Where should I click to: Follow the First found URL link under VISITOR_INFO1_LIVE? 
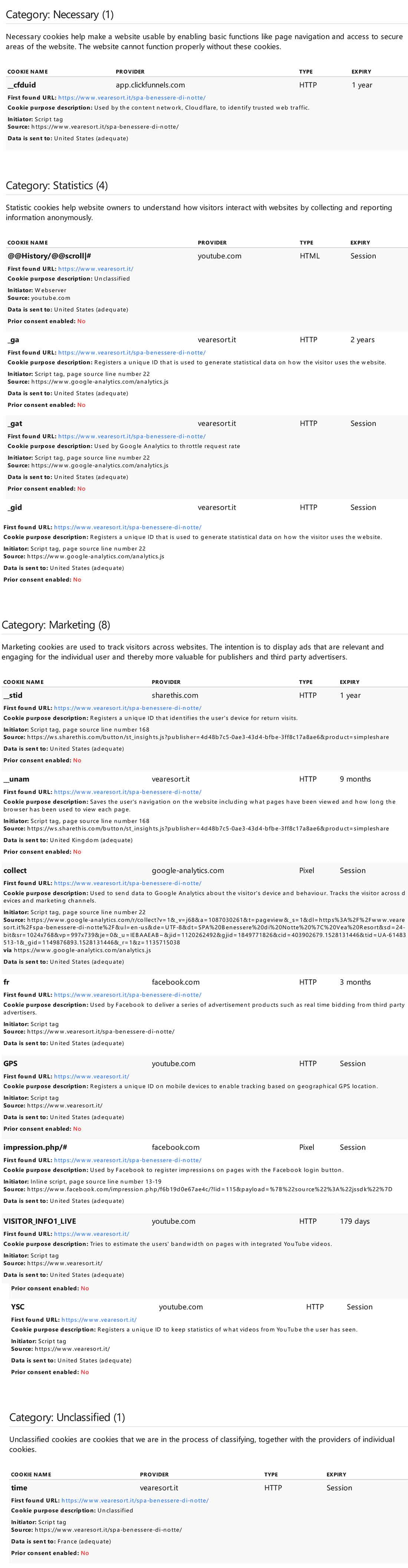(92, 1234)
